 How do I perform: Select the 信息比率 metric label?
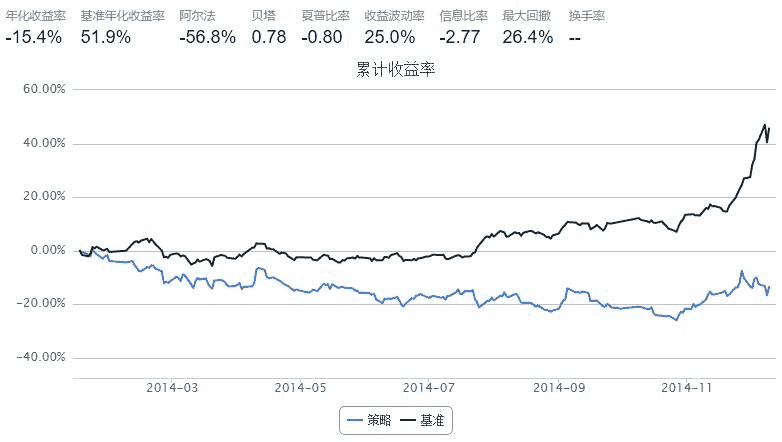[464, 16]
